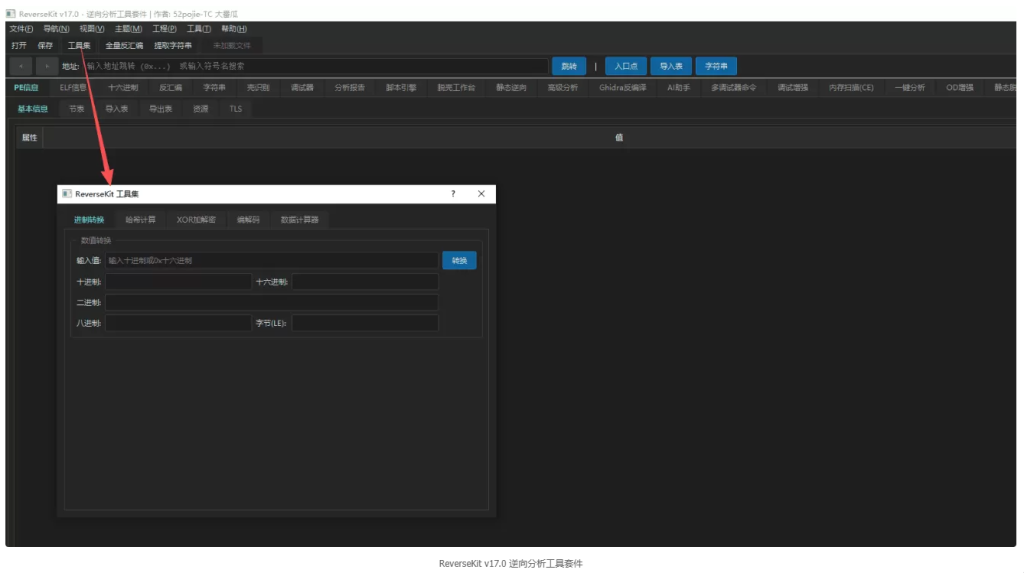Screen dimensions: 1024x573
Task: Switch to the 分析报告 tab
Action: tap(349, 88)
